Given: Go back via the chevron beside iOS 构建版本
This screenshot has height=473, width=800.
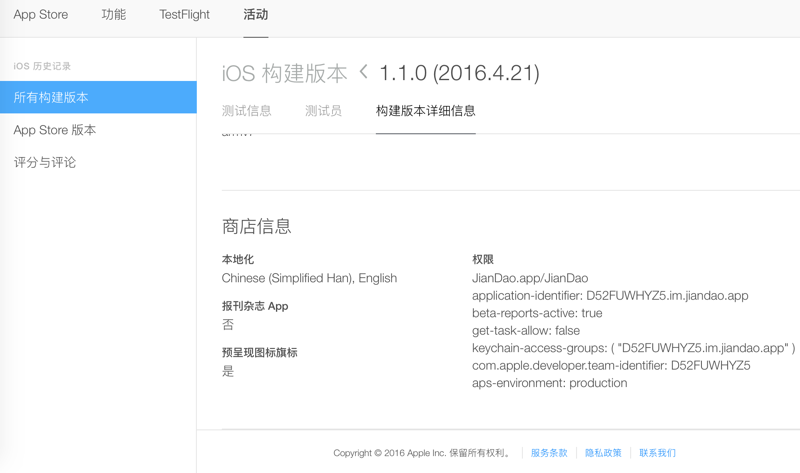Looking at the screenshot, I should point(363,72).
